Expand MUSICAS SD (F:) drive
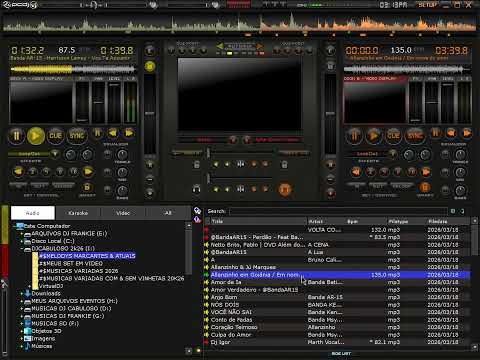 tap(22, 324)
